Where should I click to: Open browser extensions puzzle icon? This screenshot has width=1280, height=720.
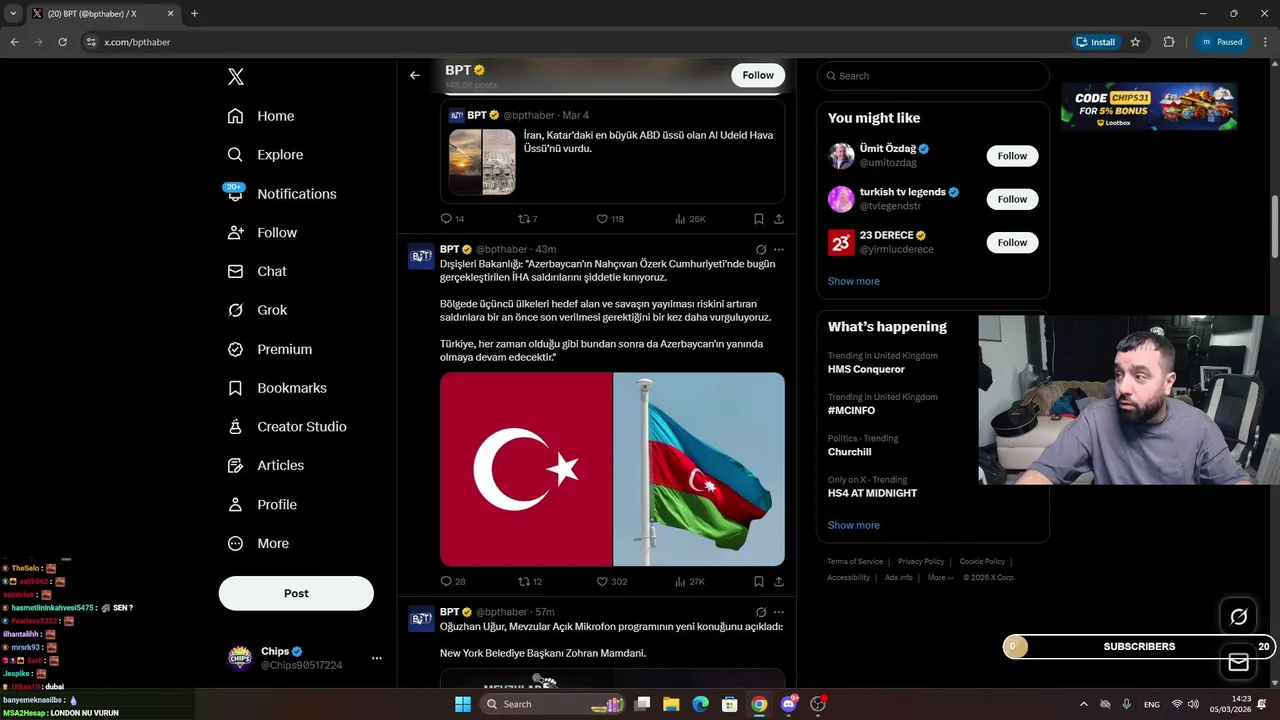pyautogui.click(x=1169, y=42)
